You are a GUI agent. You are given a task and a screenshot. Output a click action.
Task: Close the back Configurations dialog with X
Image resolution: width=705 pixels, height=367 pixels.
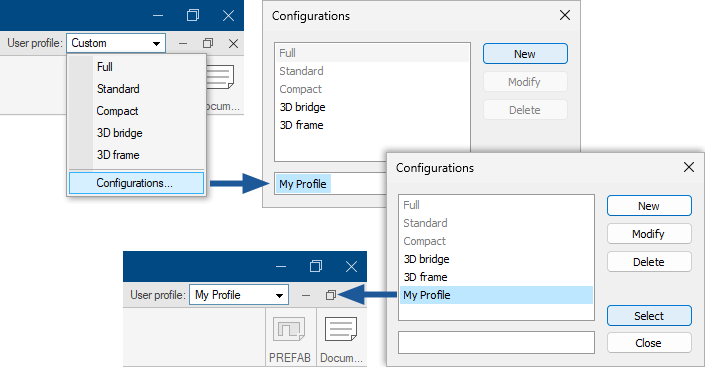tap(565, 15)
